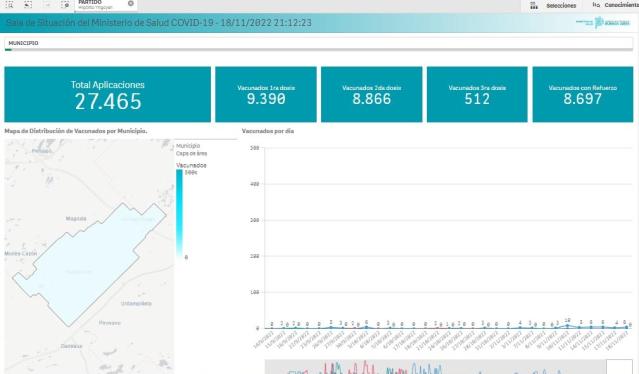Image resolution: width=639 pixels, height=374 pixels.
Task: Open the selections tool grid icon
Action: 534,5
